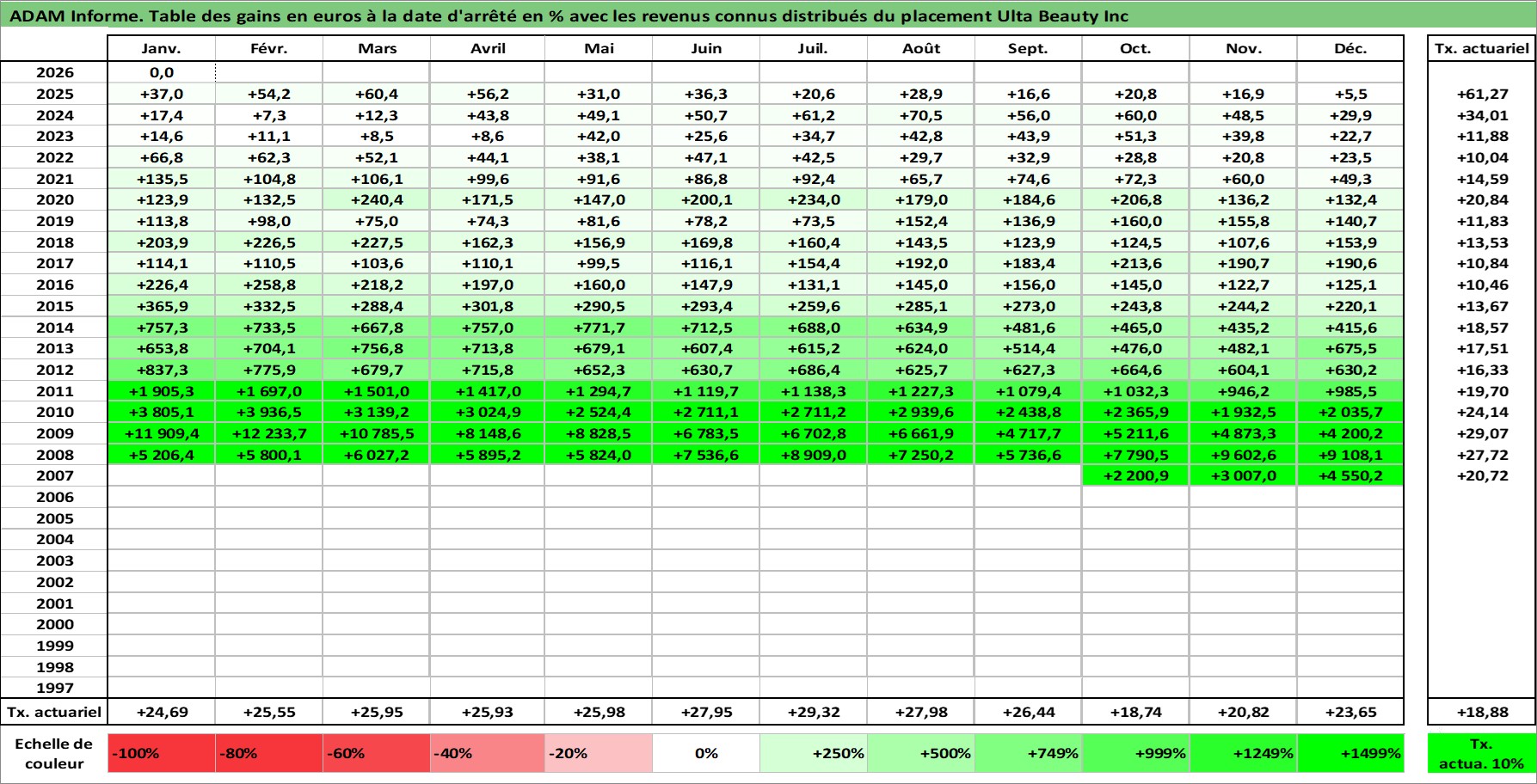Select the '+675,5' December 2013 cell

pyautogui.click(x=1350, y=348)
